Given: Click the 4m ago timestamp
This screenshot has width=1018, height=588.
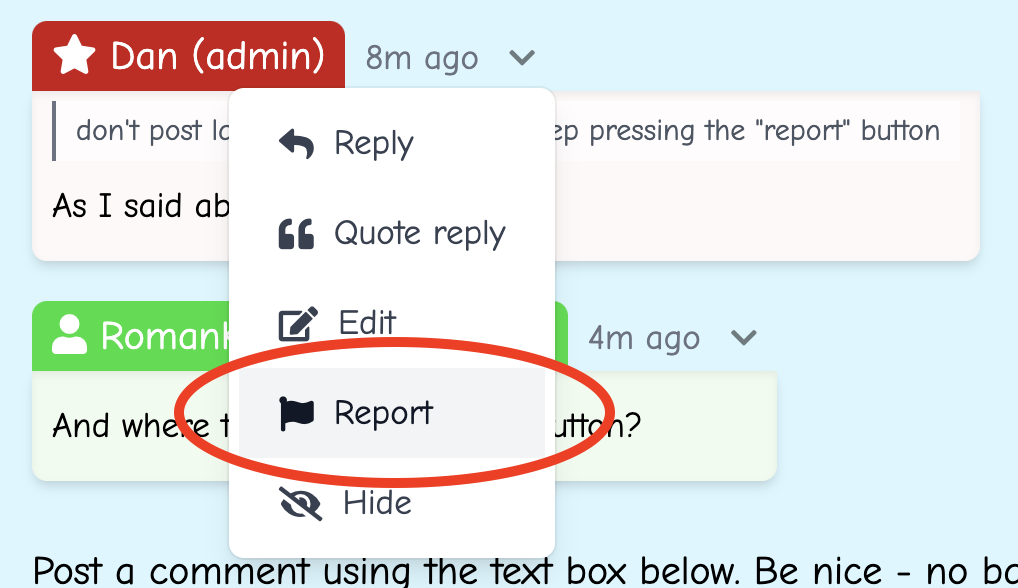Looking at the screenshot, I should tap(643, 338).
